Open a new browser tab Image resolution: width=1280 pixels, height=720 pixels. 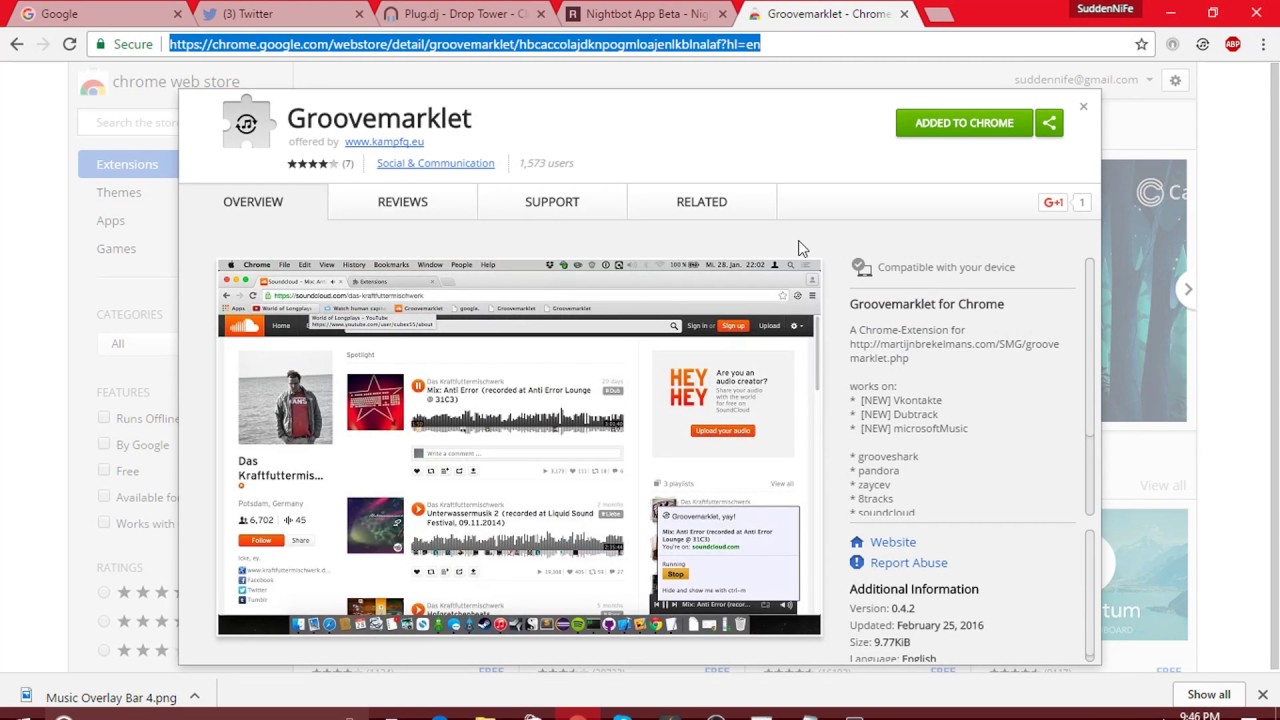pos(938,14)
